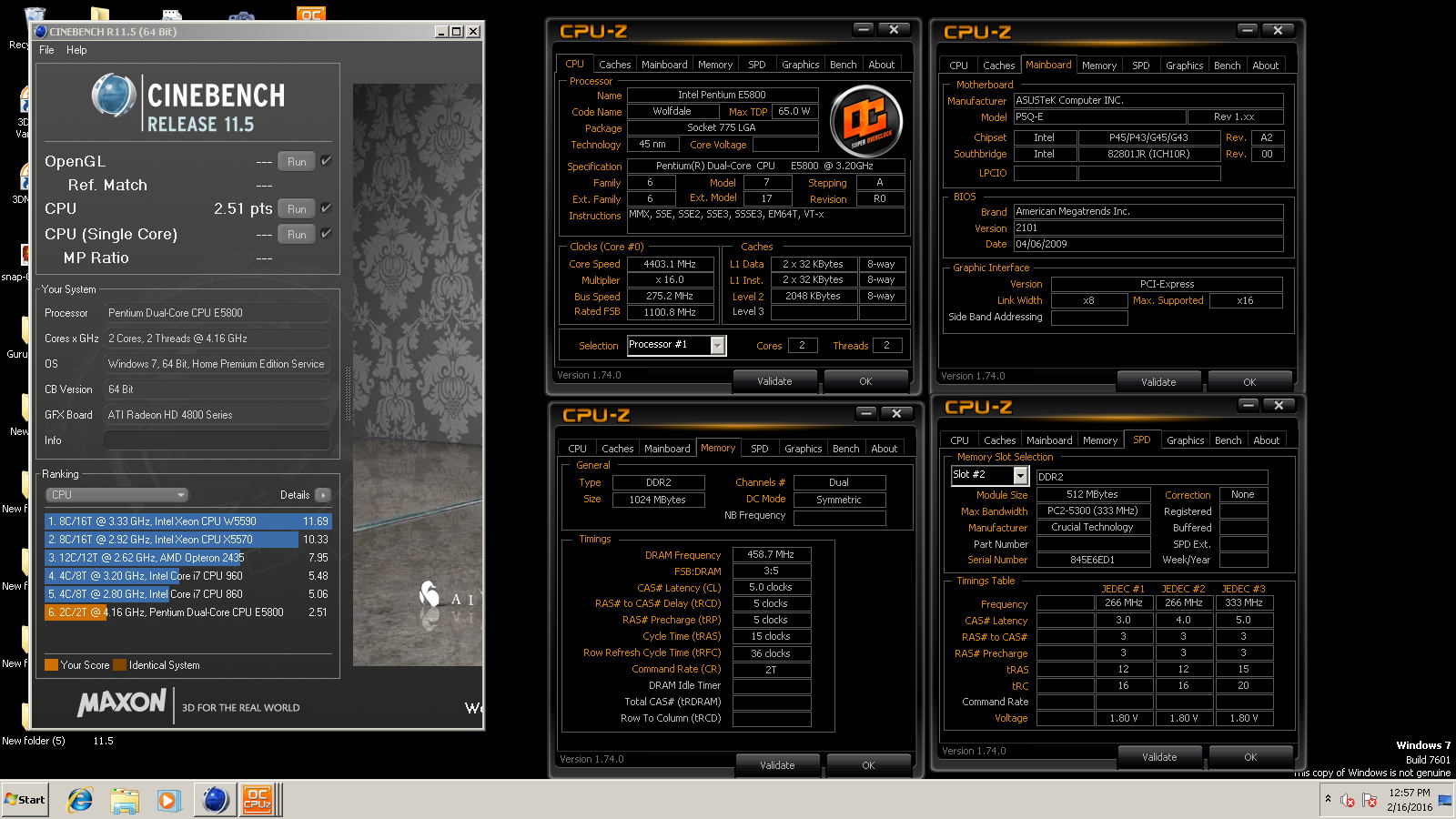1456x819 pixels.
Task: Click OK in the Mainboard CPU-Z window
Action: [x=1249, y=382]
